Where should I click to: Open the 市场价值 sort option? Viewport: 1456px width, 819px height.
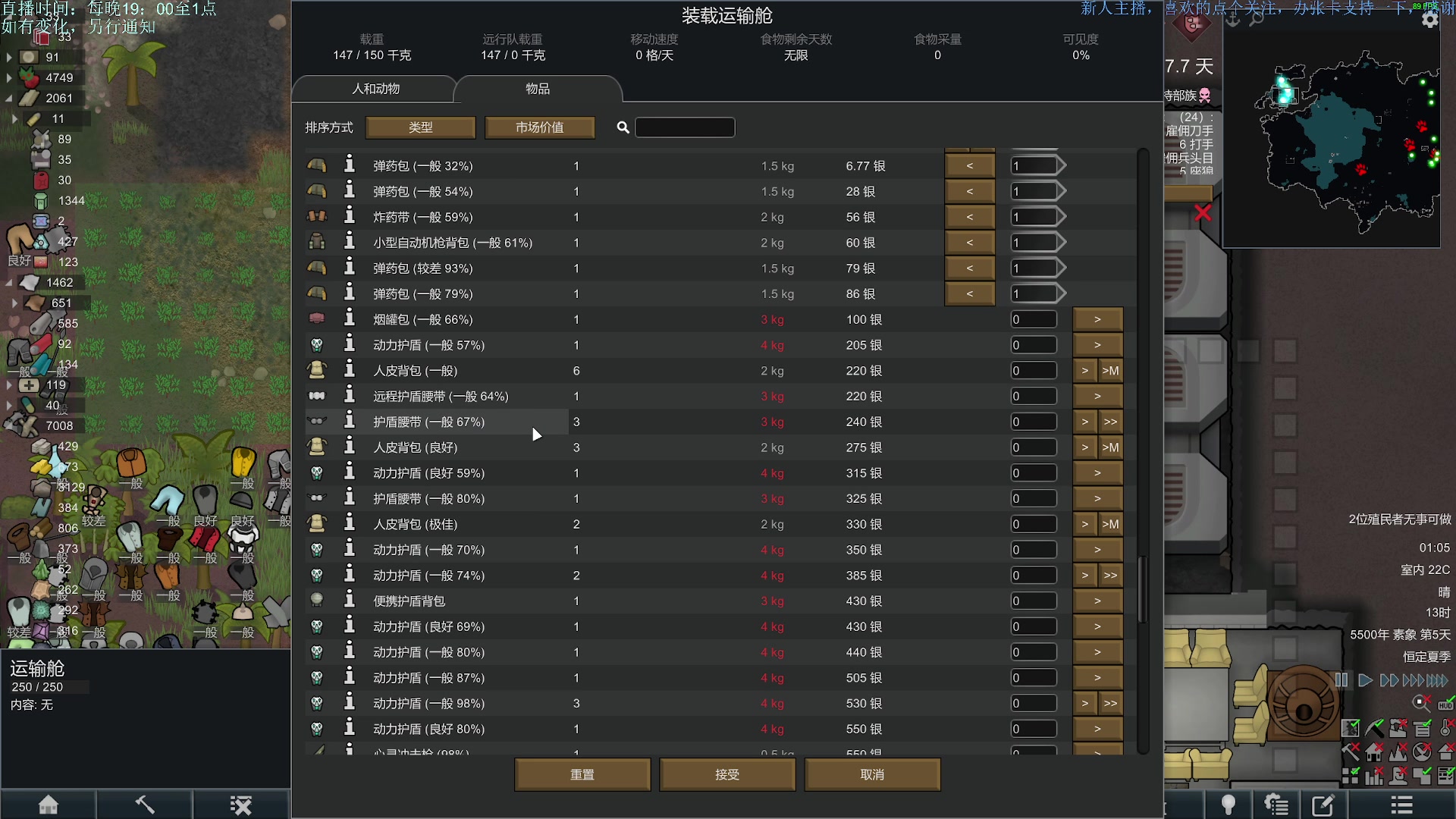point(540,127)
